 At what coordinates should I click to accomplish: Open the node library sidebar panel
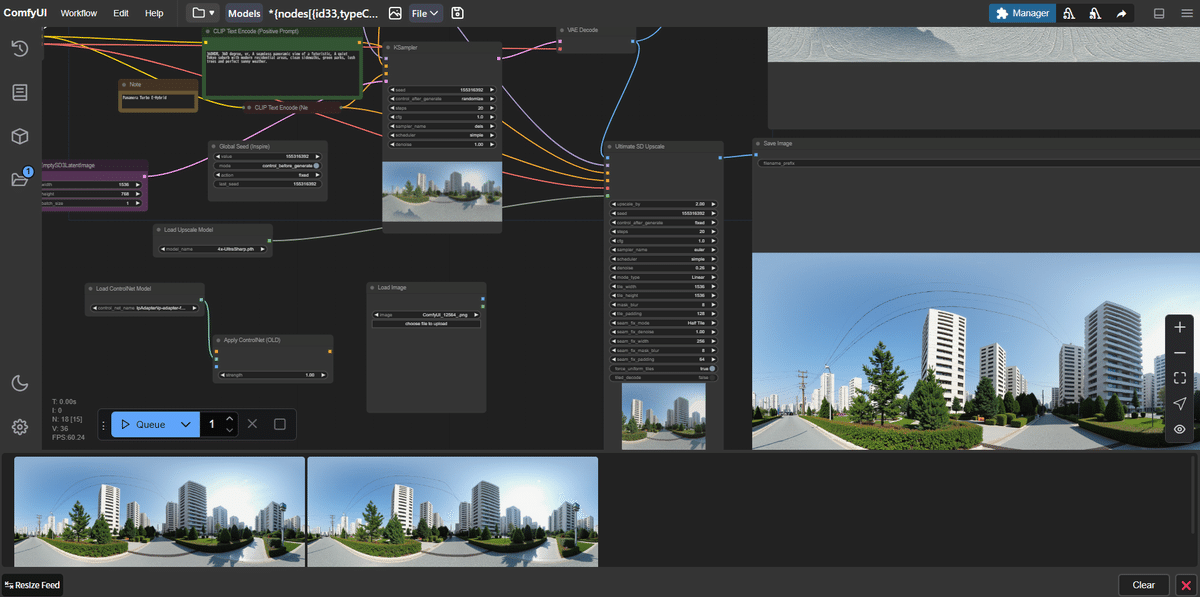(20, 92)
